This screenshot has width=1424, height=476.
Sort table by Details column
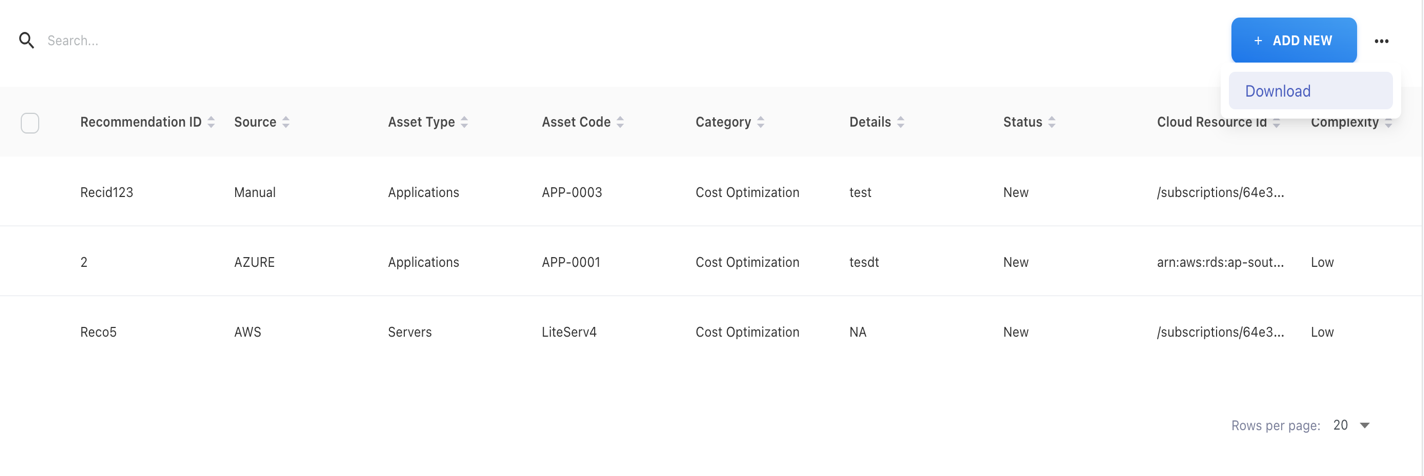pyautogui.click(x=901, y=122)
